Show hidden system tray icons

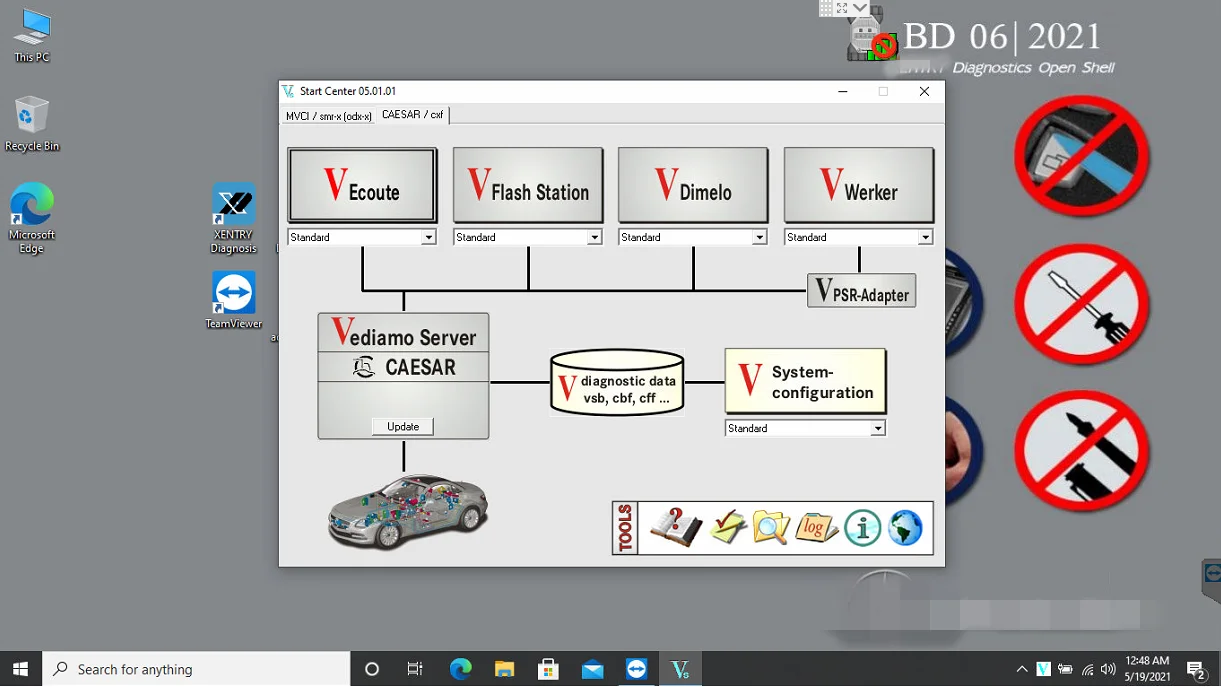pos(1021,669)
